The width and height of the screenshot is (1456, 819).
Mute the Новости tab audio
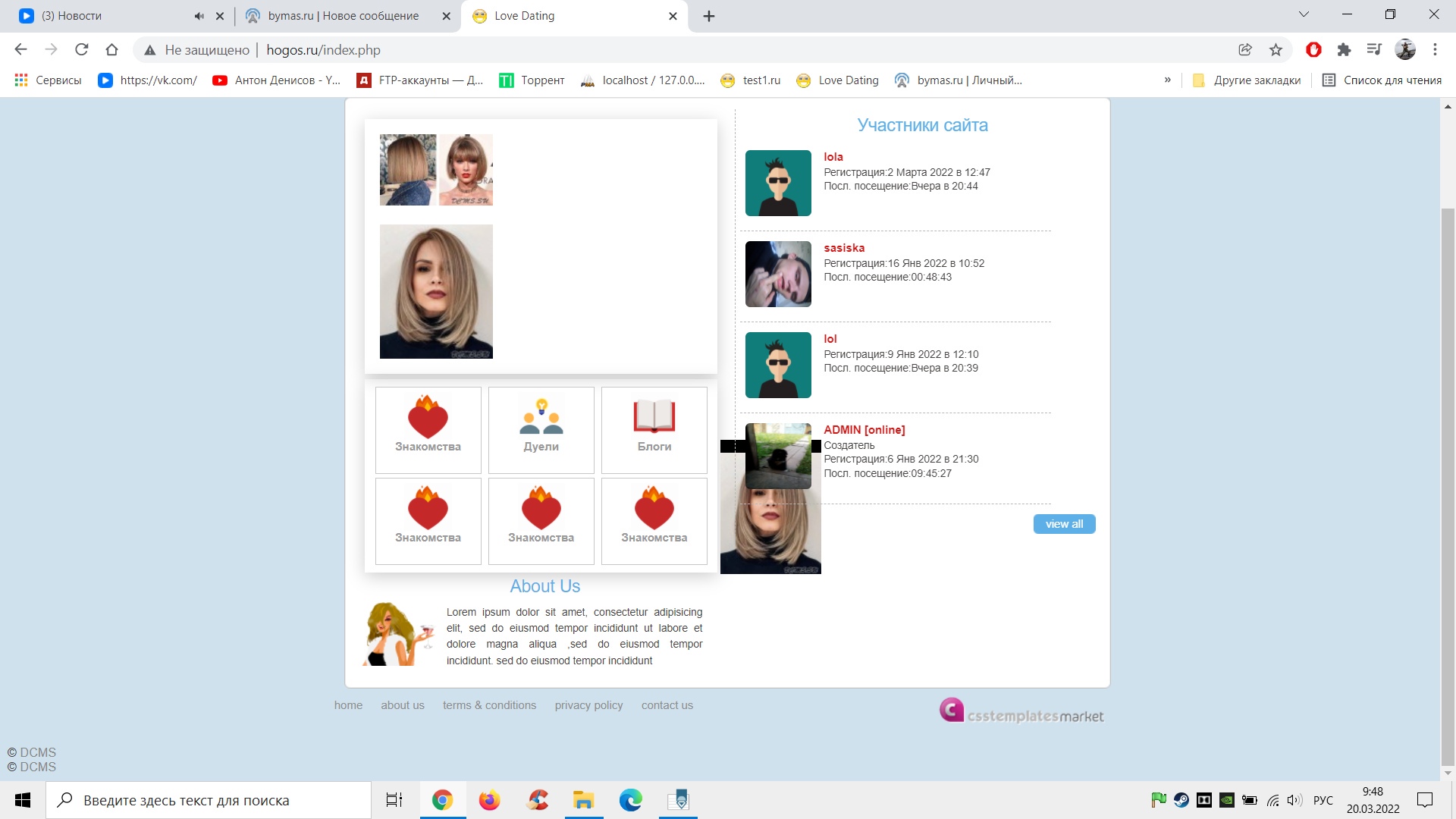(x=199, y=16)
